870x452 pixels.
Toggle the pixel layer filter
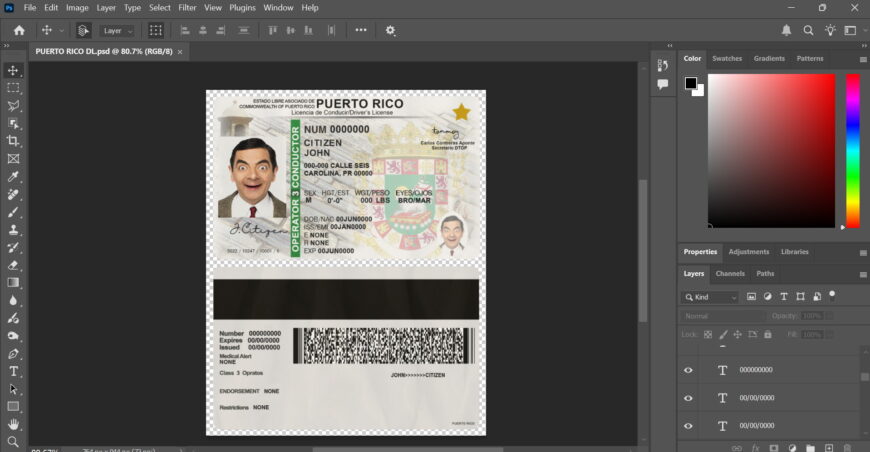pyautogui.click(x=751, y=297)
